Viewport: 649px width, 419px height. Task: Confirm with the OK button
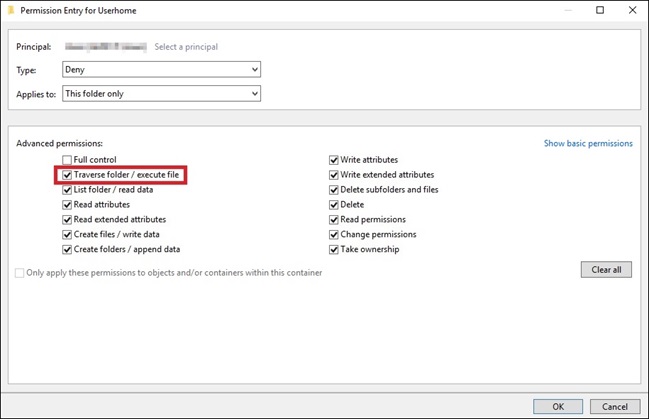558,407
